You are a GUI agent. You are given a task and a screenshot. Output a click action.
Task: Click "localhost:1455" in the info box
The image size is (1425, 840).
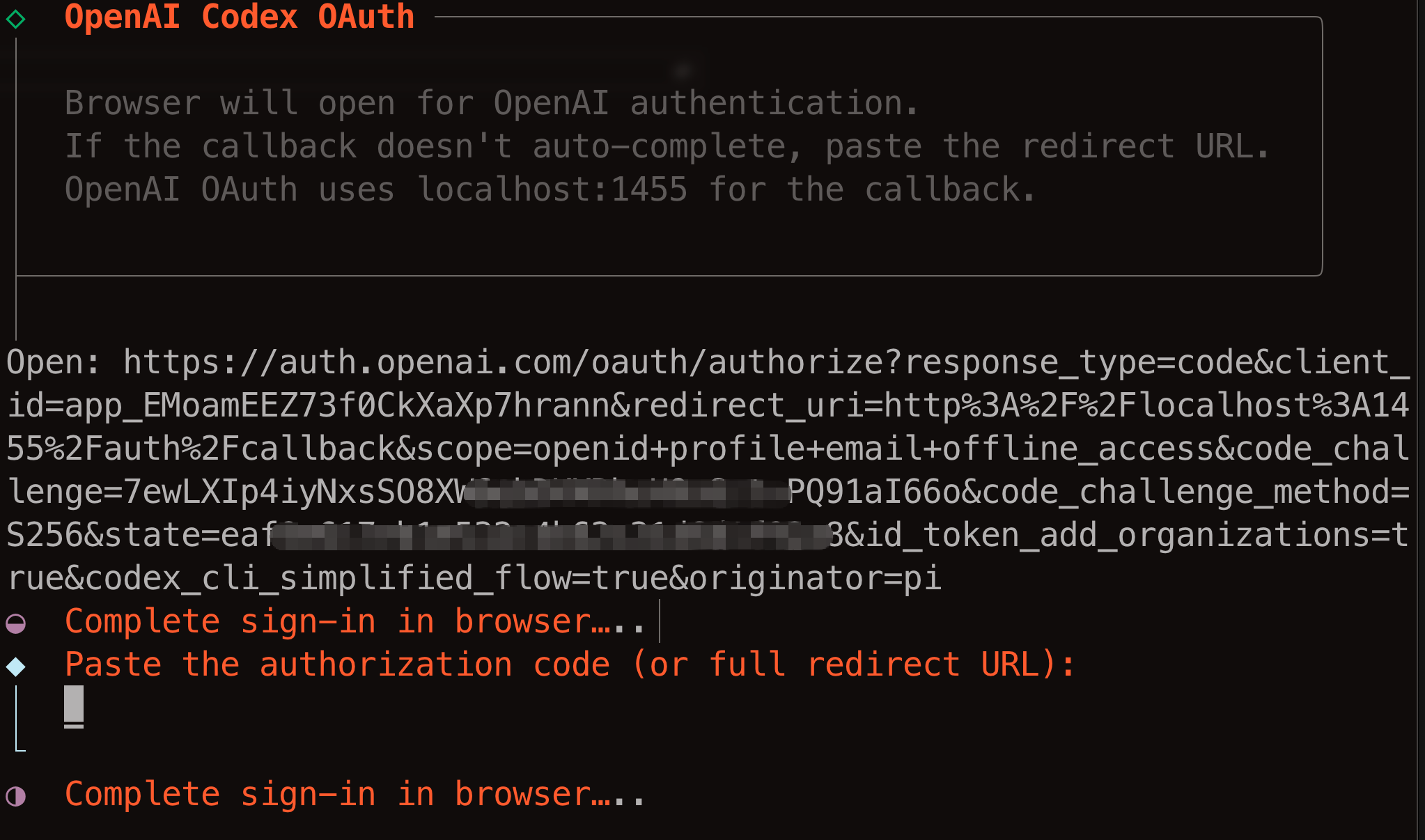pos(552,189)
